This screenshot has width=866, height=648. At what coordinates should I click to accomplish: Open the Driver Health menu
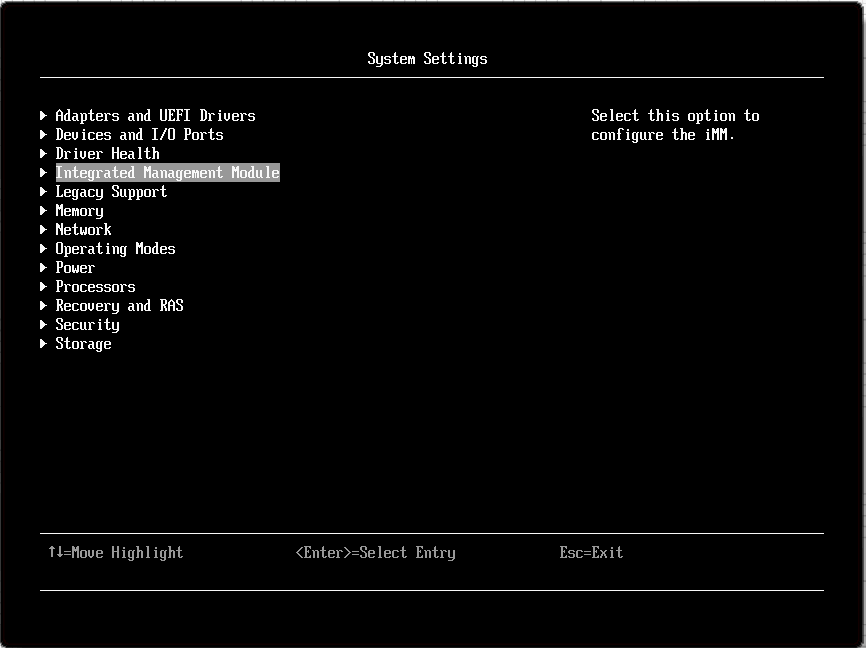pos(107,153)
